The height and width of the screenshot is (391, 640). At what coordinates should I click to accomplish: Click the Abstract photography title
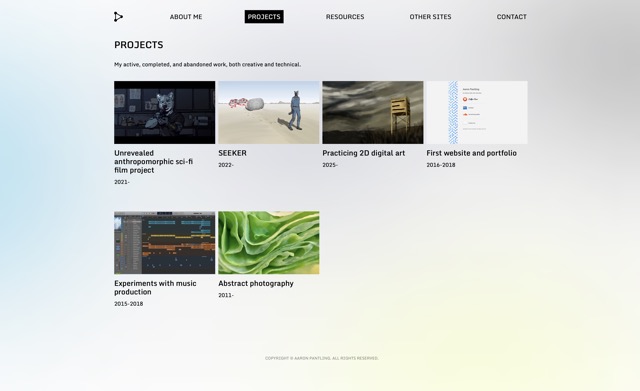pos(256,283)
